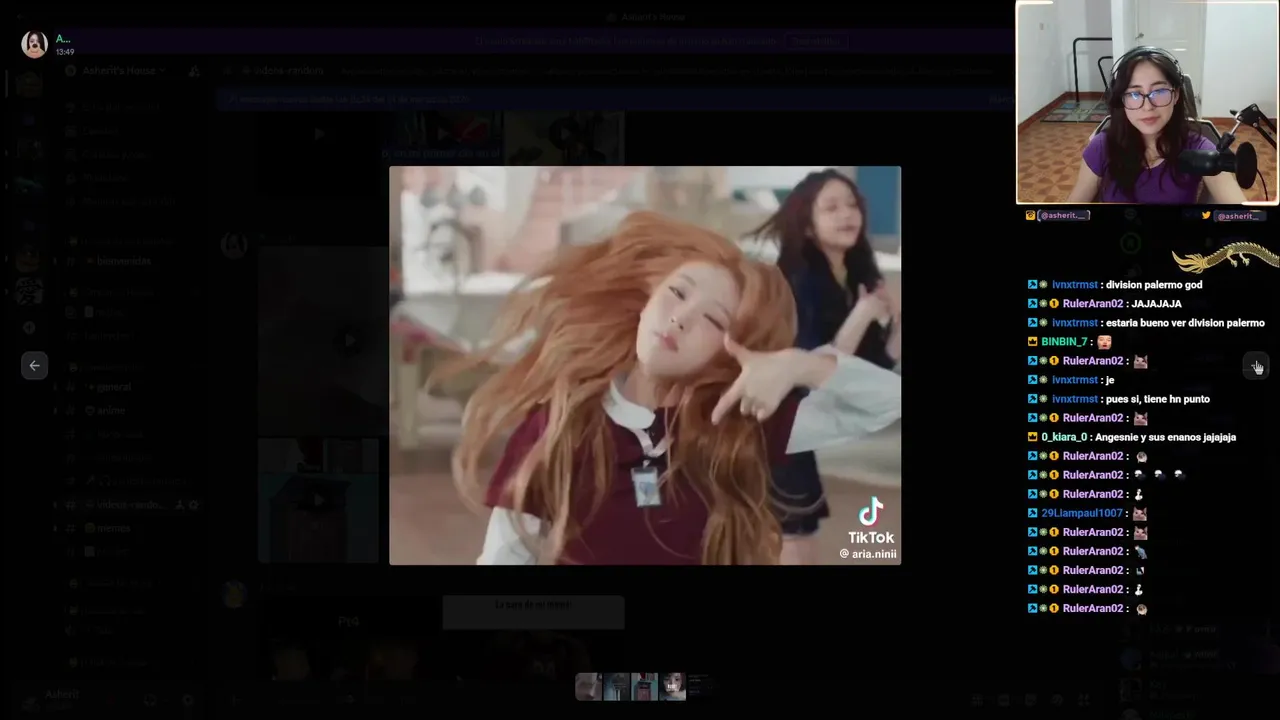1280x720 pixels.
Task: Select the first thumbnail in the bottom media strip
Action: 588,686
